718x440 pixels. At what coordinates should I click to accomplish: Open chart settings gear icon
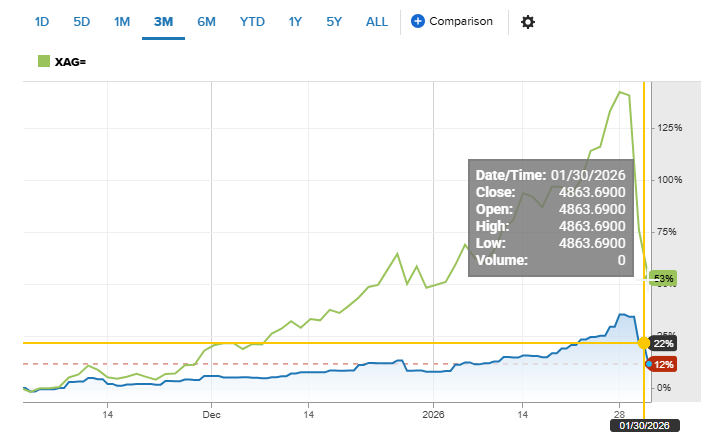[x=528, y=22]
